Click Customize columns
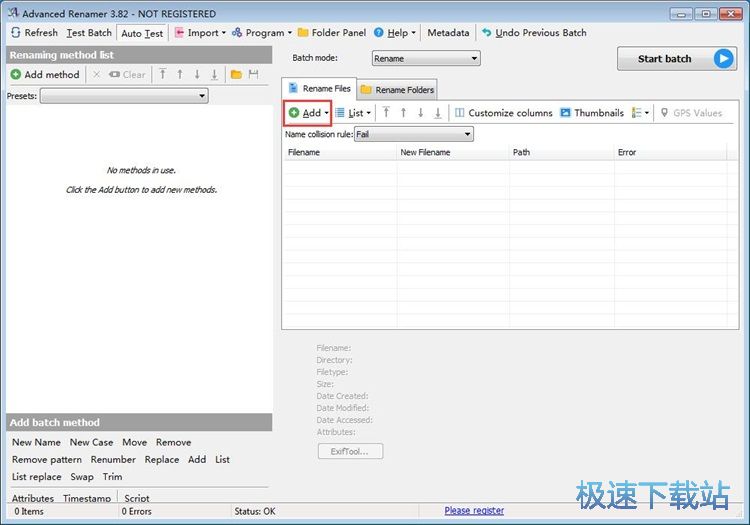 [504, 113]
